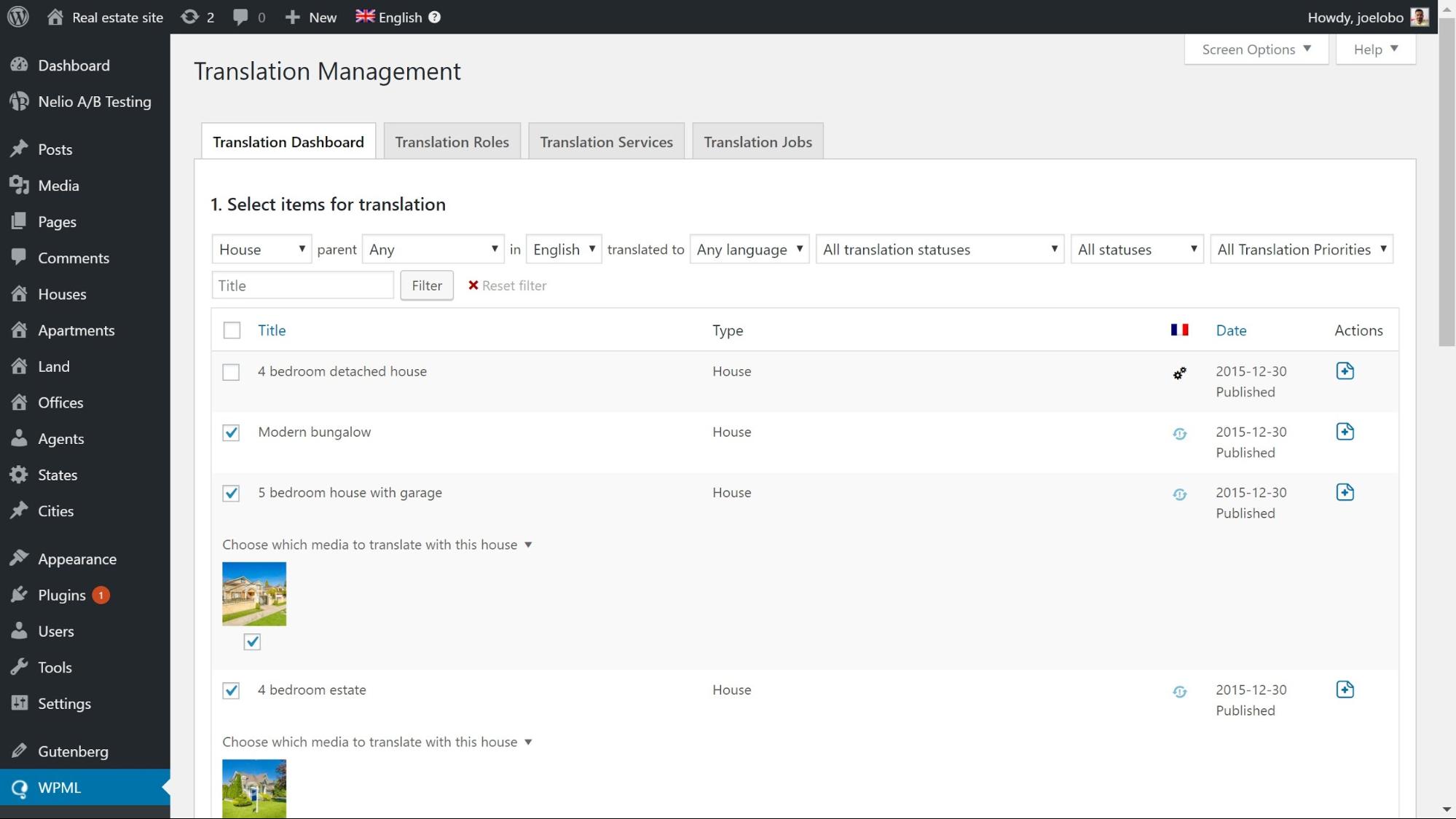Click the French flag column header
Screen dimensions: 1456x819
click(x=1179, y=330)
